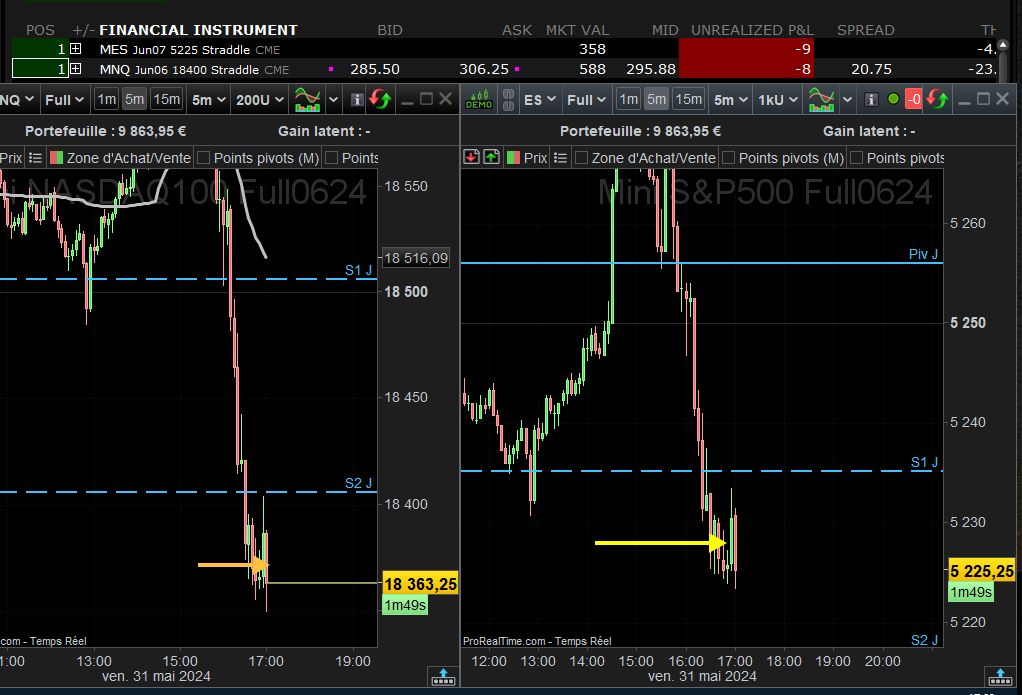
Task: Open indicators icon in S&P500 chart toolbar
Action: tap(821, 100)
